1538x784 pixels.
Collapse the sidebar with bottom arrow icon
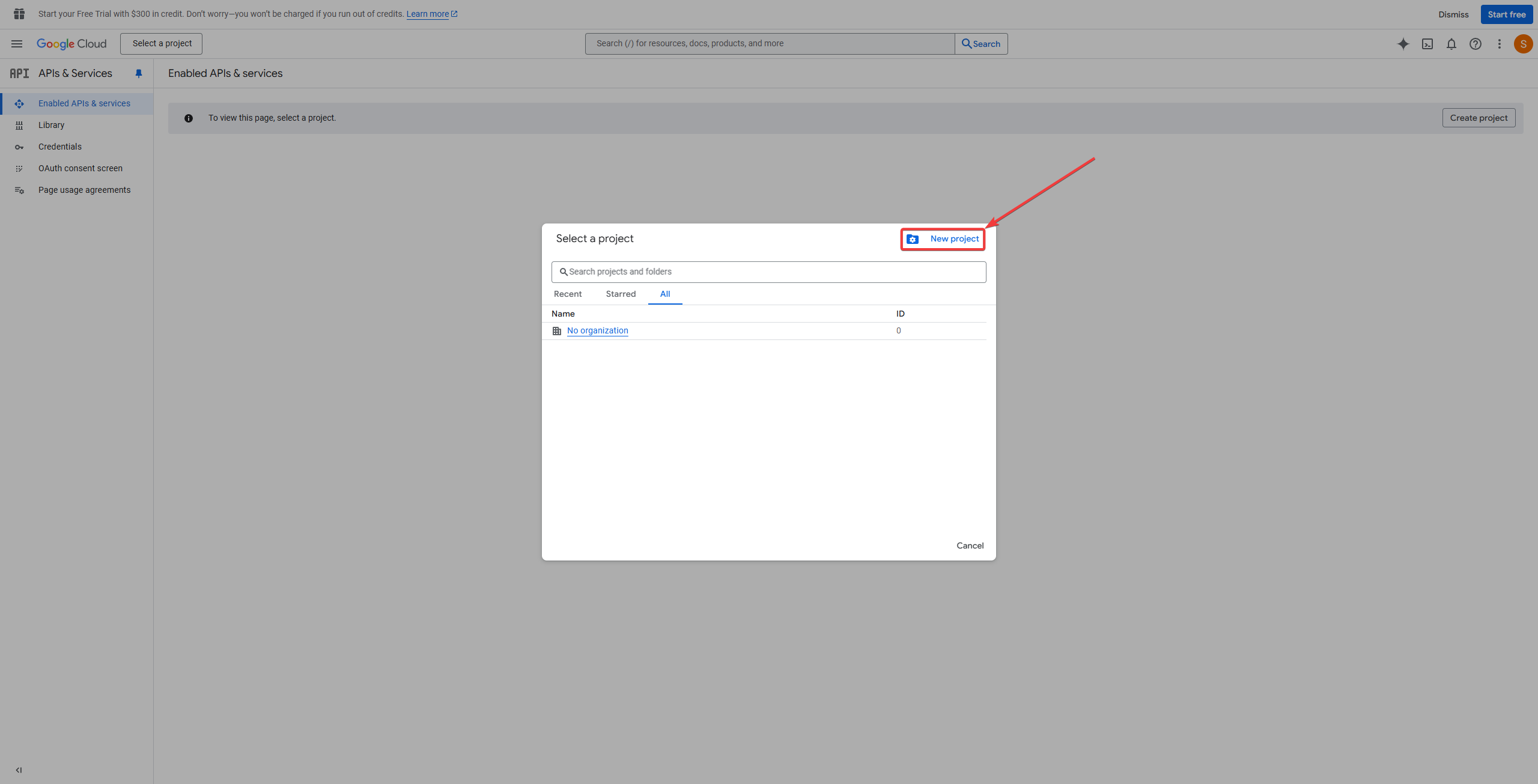coord(19,770)
